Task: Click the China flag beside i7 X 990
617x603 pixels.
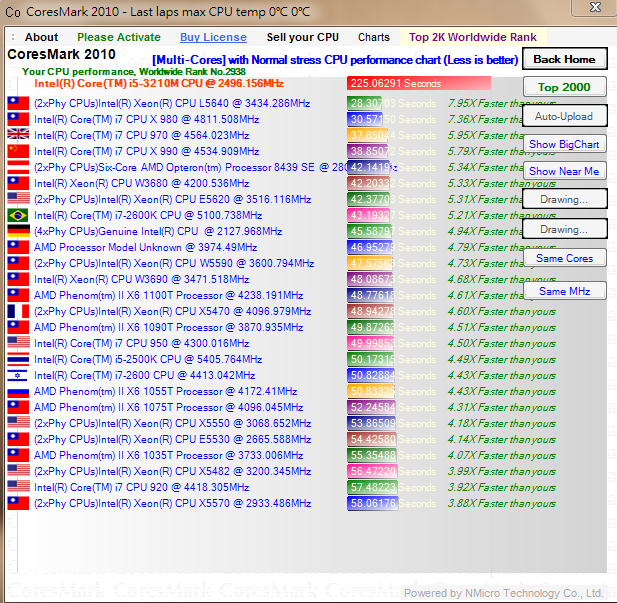Action: (x=18, y=151)
